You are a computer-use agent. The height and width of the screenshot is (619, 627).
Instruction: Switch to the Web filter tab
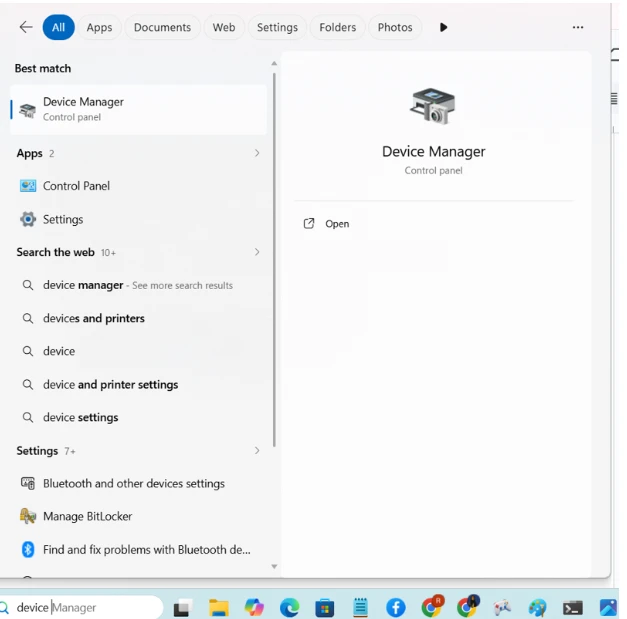coord(224,27)
